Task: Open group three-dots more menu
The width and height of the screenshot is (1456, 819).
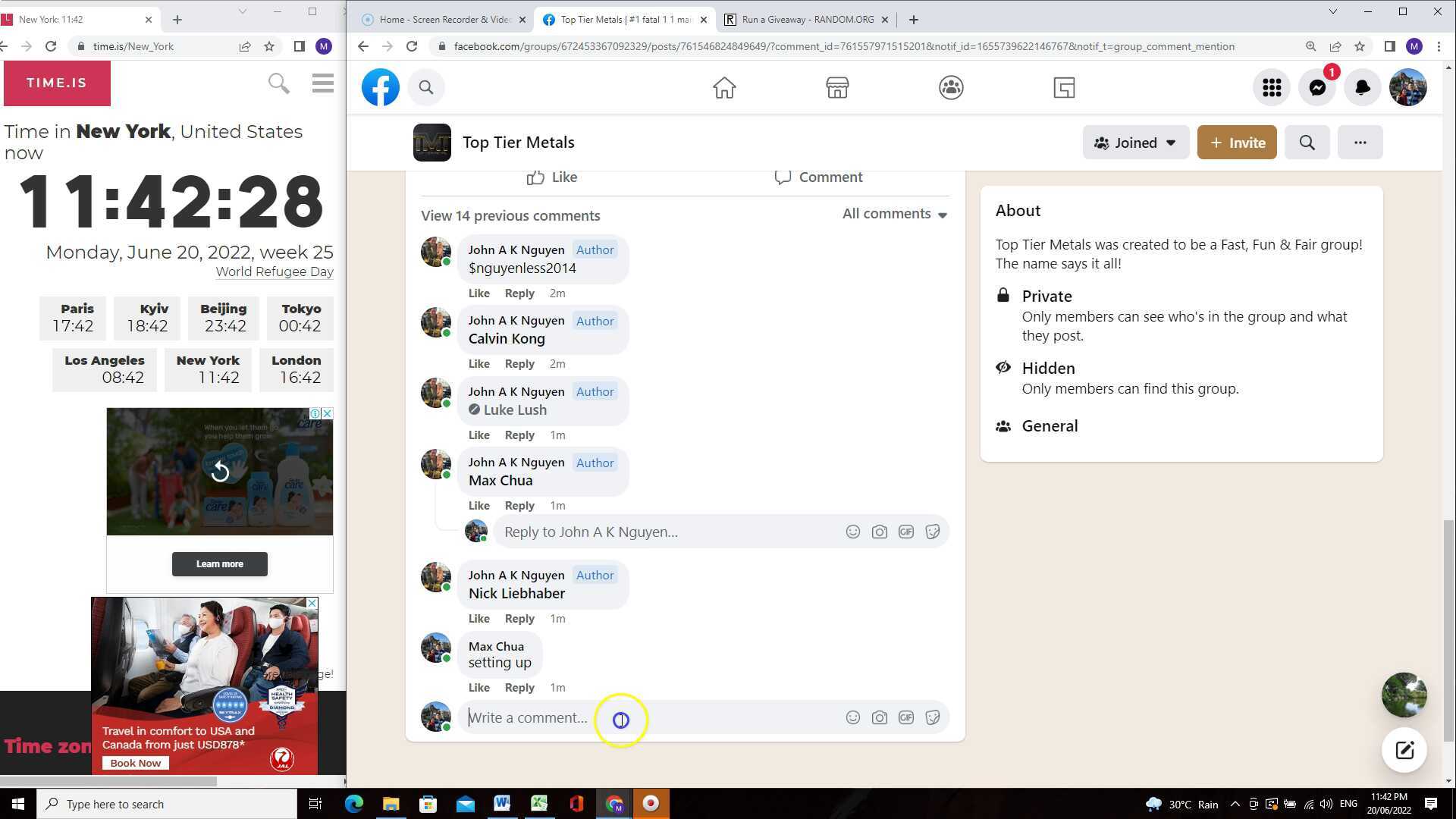Action: (x=1360, y=143)
